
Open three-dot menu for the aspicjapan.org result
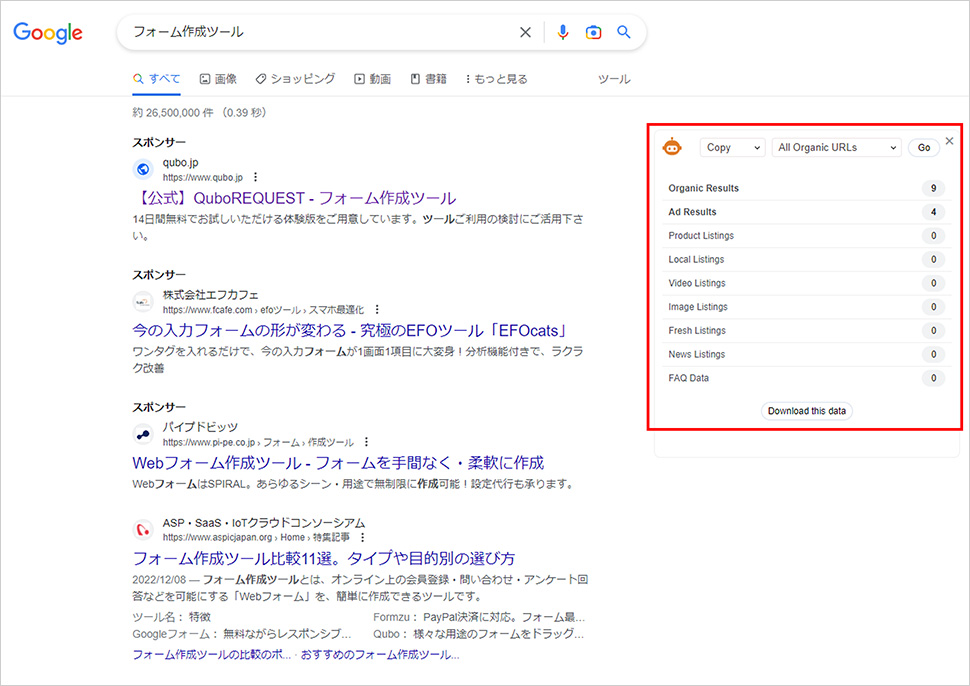coord(363,538)
